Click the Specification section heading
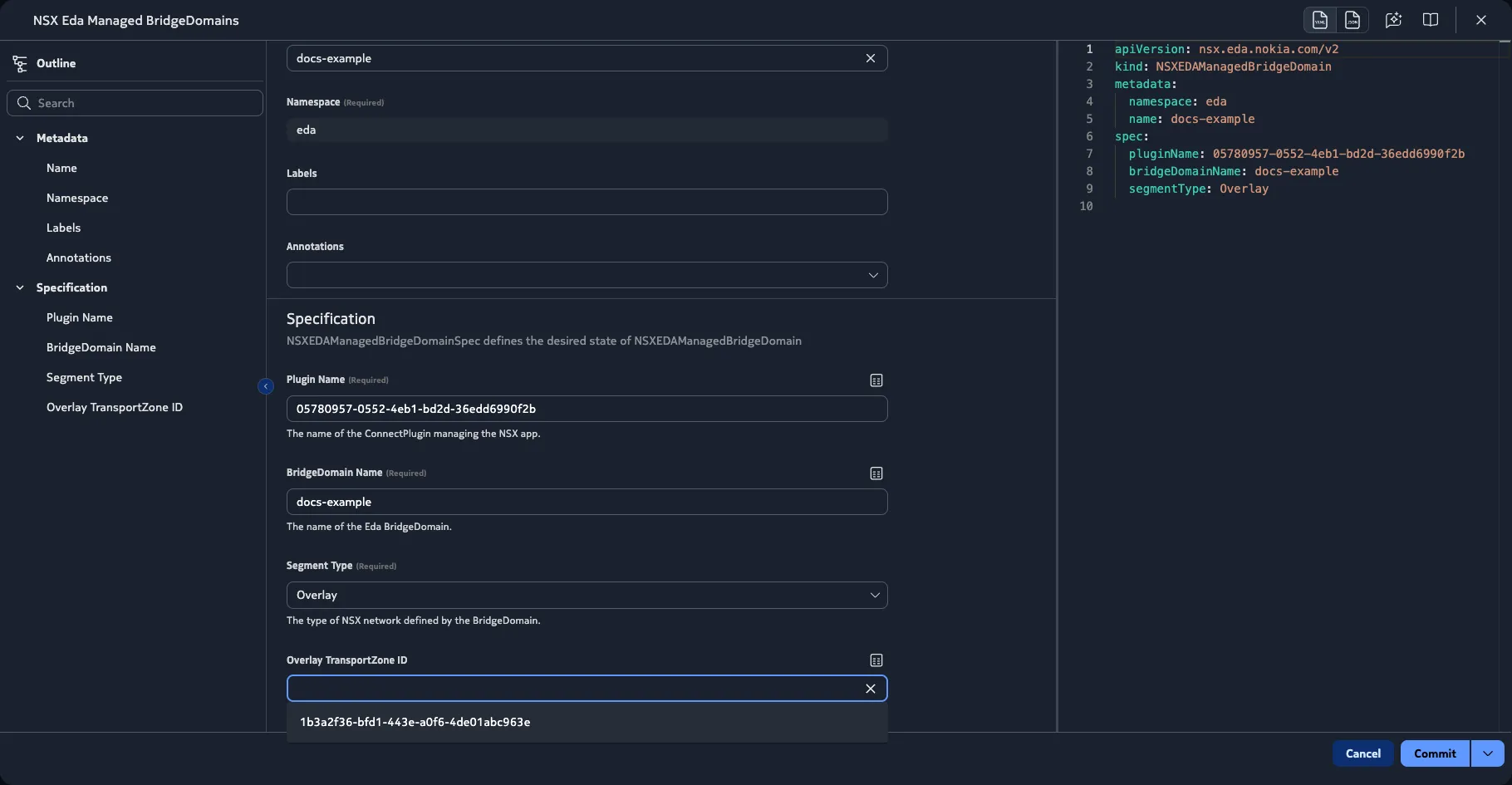This screenshot has width=1512, height=785. coord(331,319)
